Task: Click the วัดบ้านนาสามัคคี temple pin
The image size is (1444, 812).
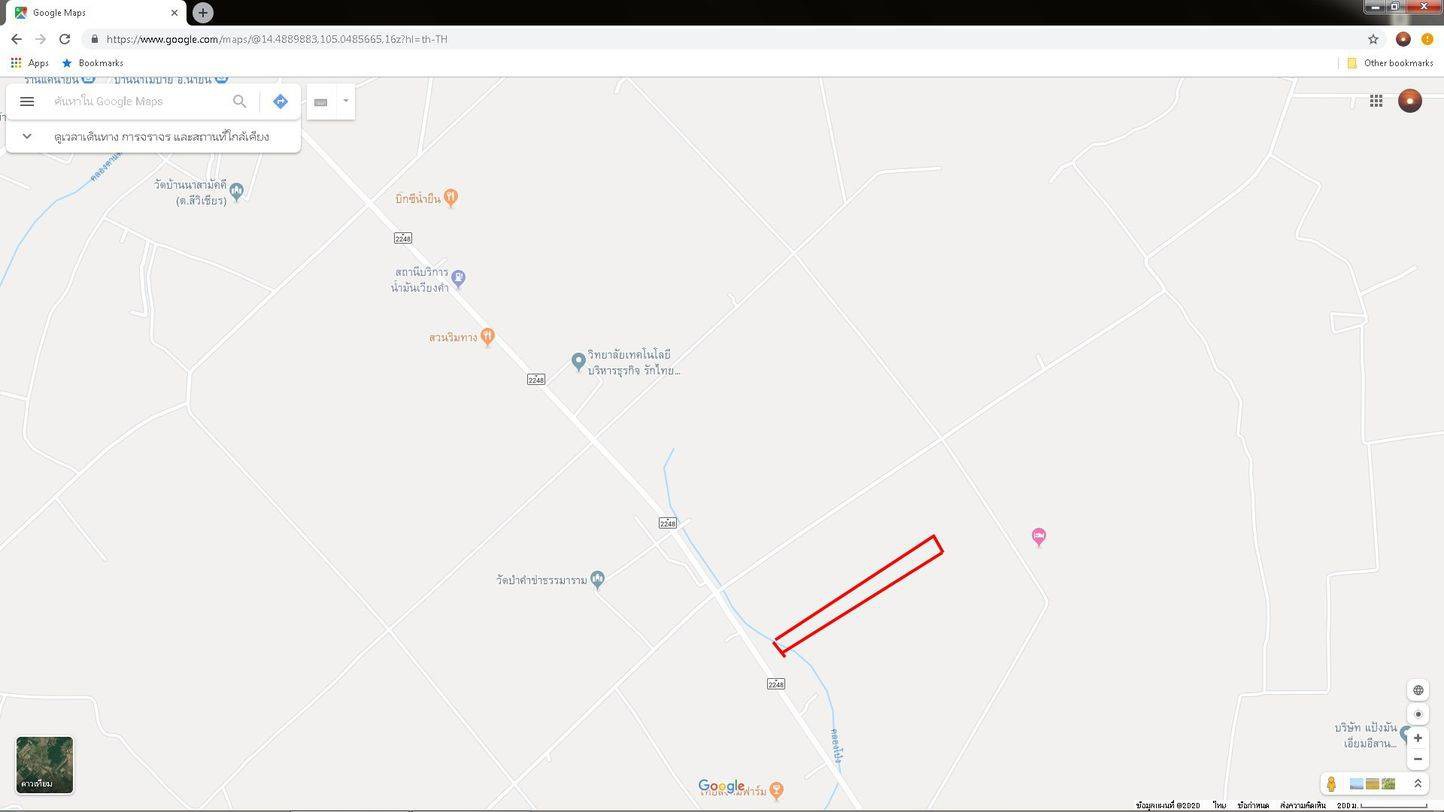Action: click(237, 194)
